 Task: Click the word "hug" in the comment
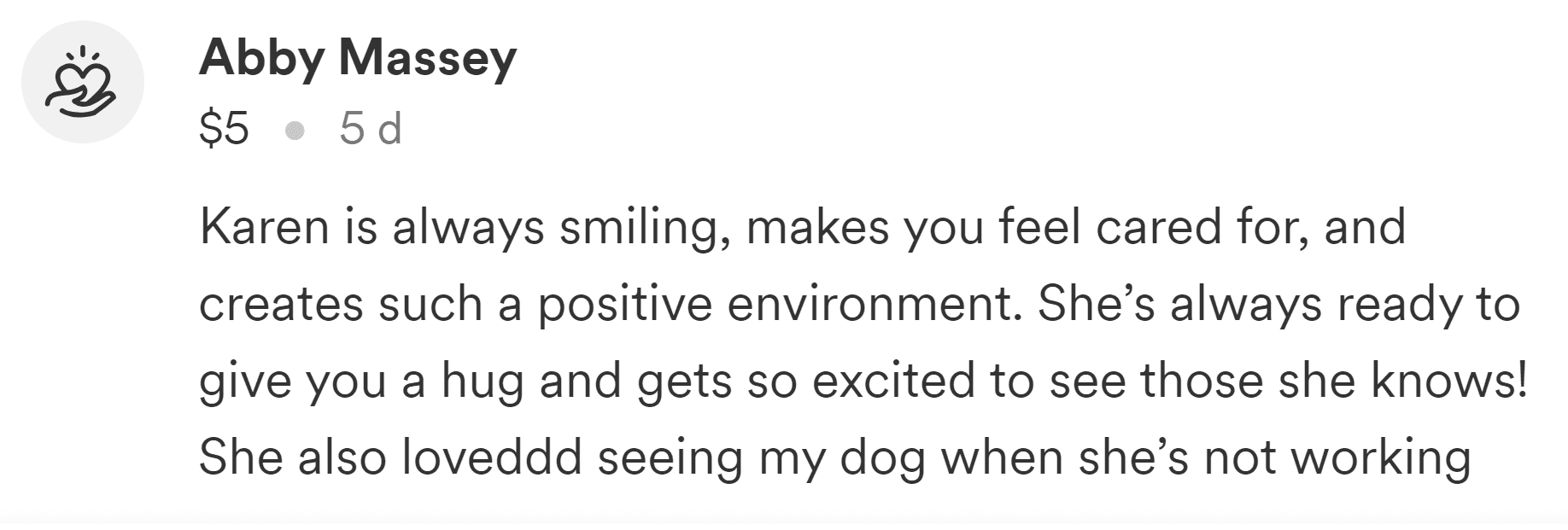483,381
